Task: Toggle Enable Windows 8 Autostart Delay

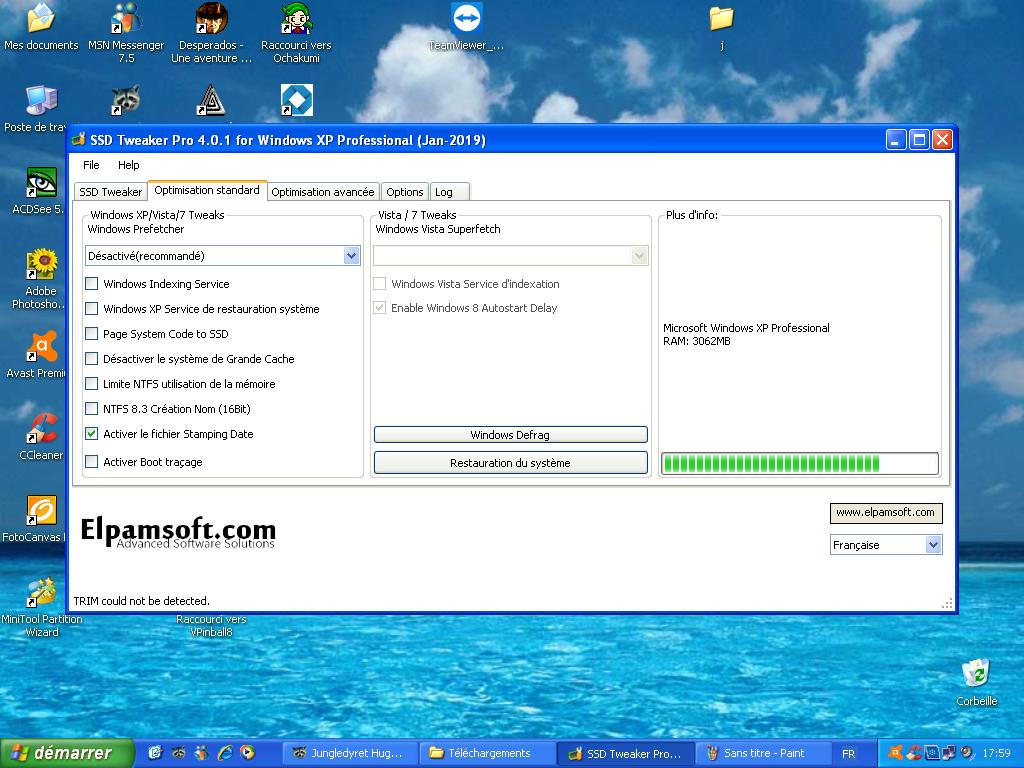Action: pos(379,308)
